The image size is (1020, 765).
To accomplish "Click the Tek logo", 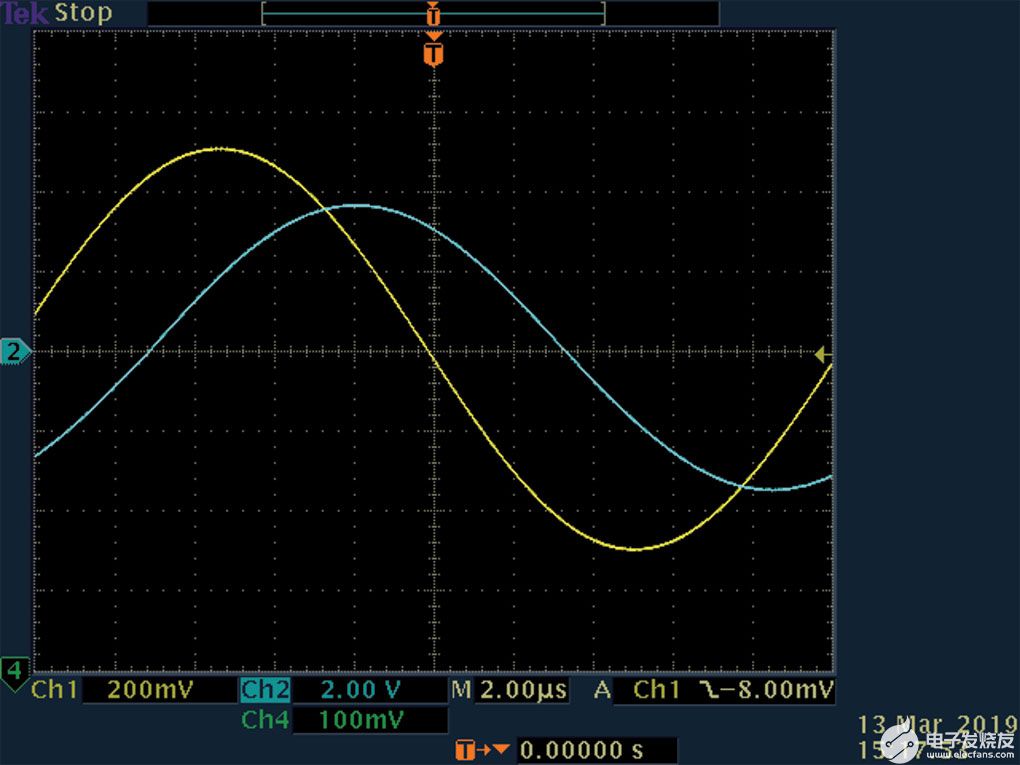I will coord(24,13).
